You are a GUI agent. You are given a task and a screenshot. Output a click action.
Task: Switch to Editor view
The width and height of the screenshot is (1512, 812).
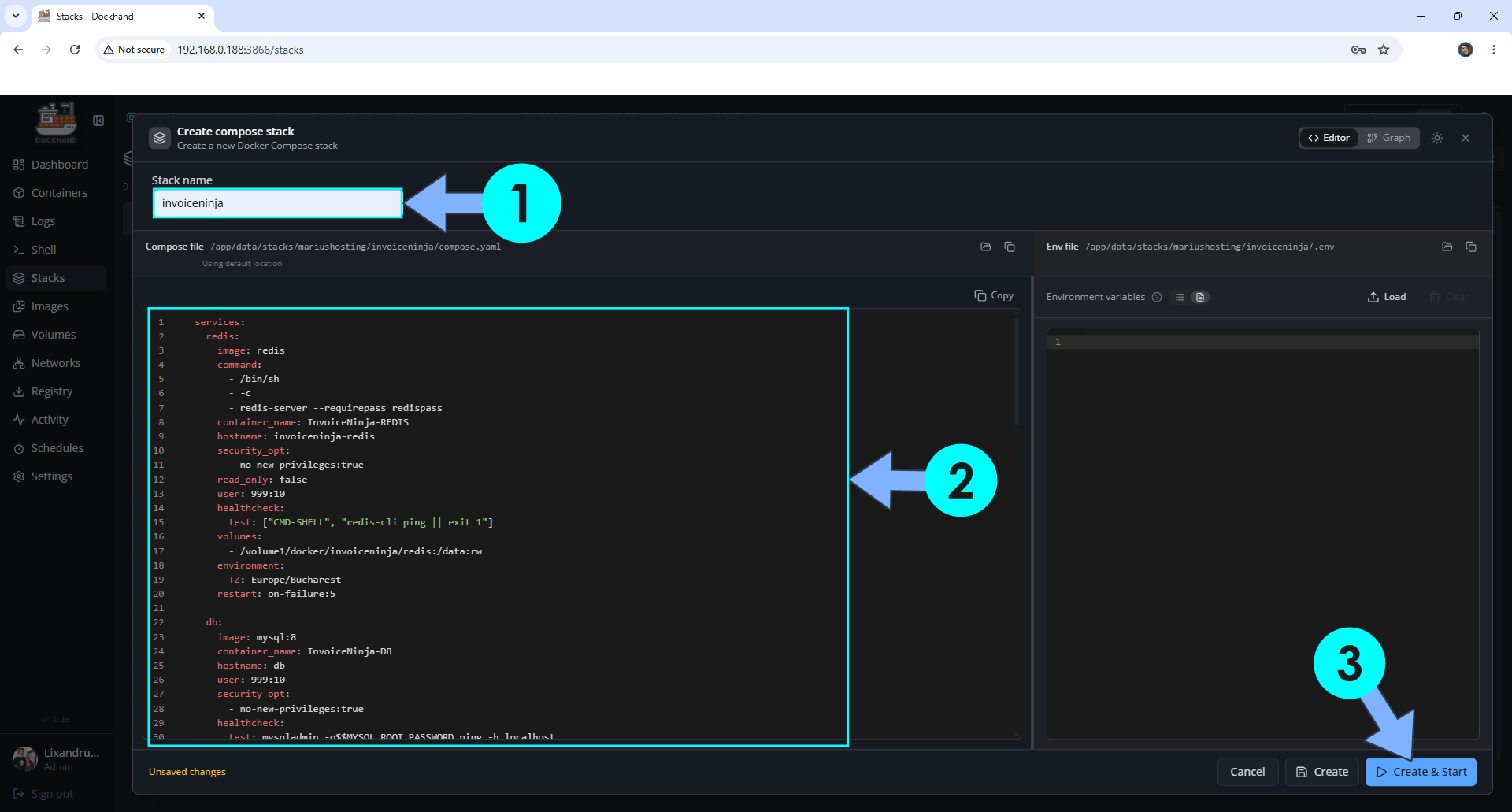click(1329, 138)
